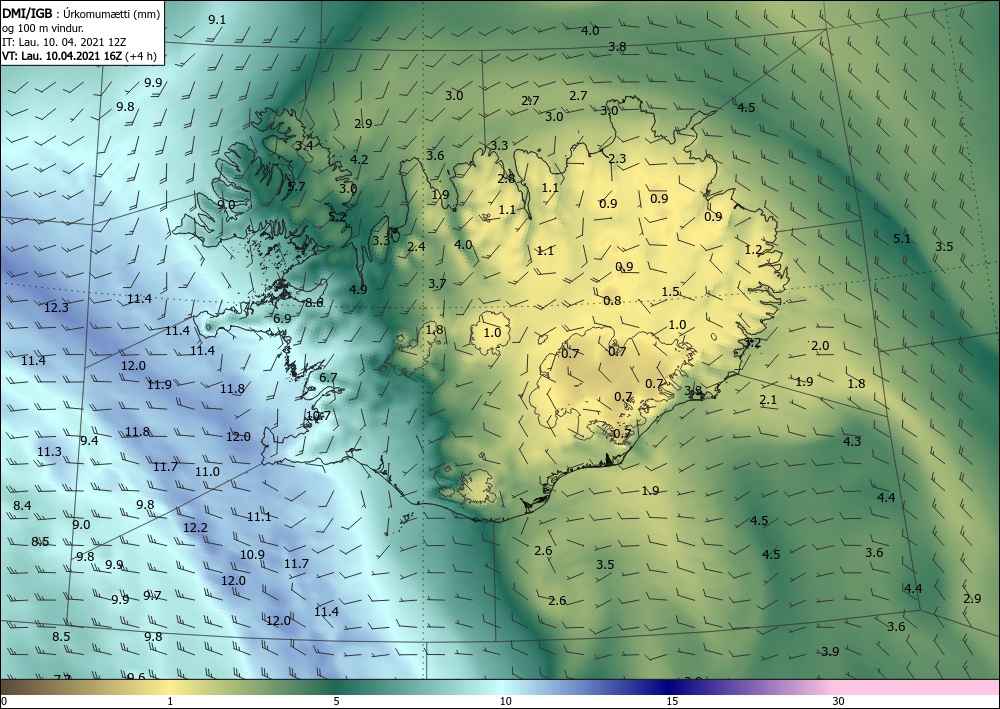The image size is (1000, 709).
Task: Click the legend tick label '5'
Action: click(x=336, y=701)
